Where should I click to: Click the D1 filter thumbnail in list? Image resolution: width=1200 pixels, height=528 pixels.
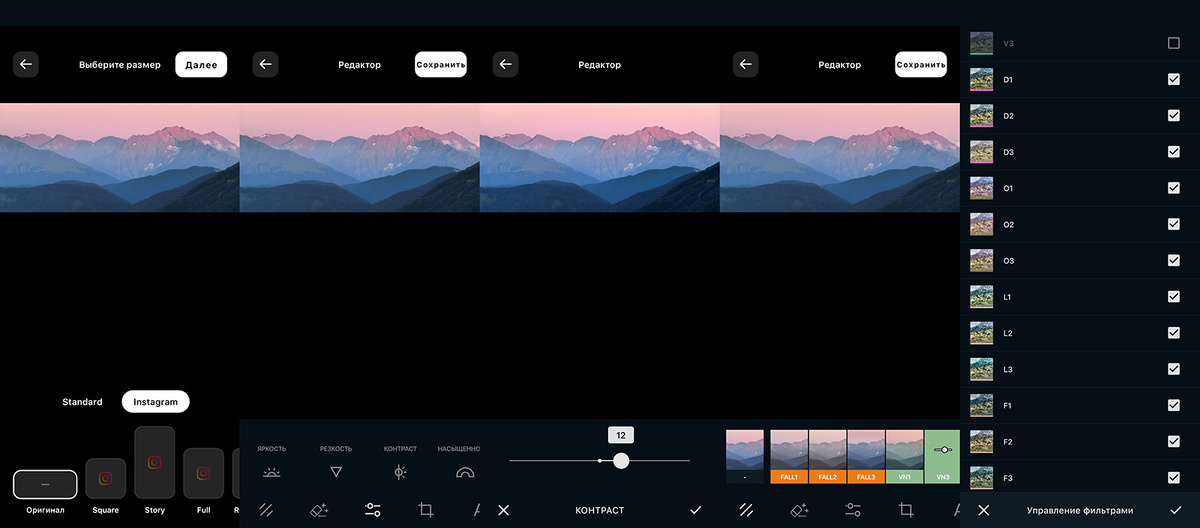(981, 79)
